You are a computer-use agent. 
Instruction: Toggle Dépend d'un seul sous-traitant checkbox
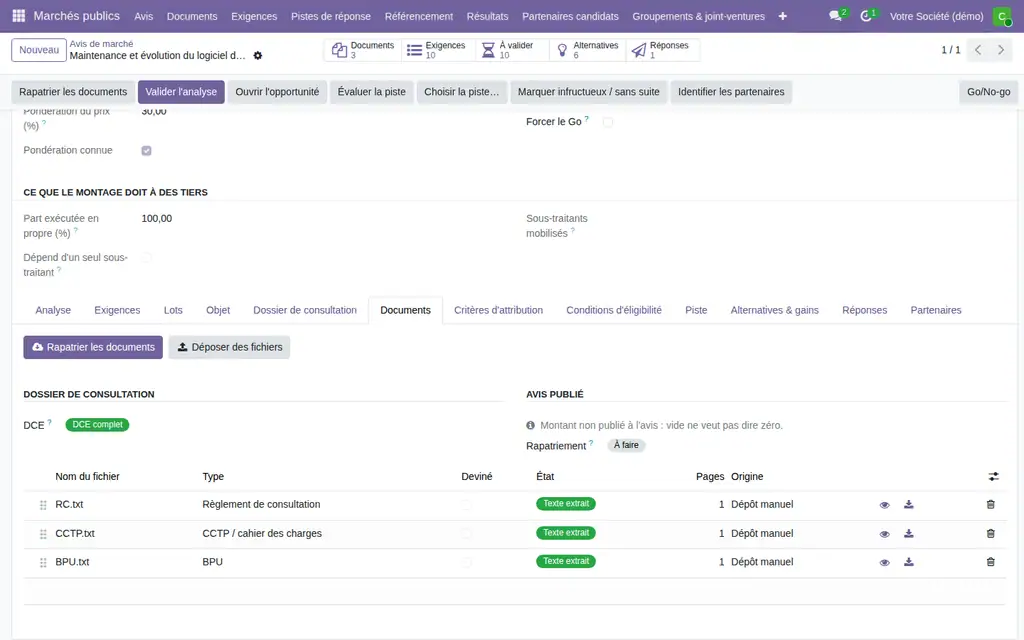(x=146, y=258)
